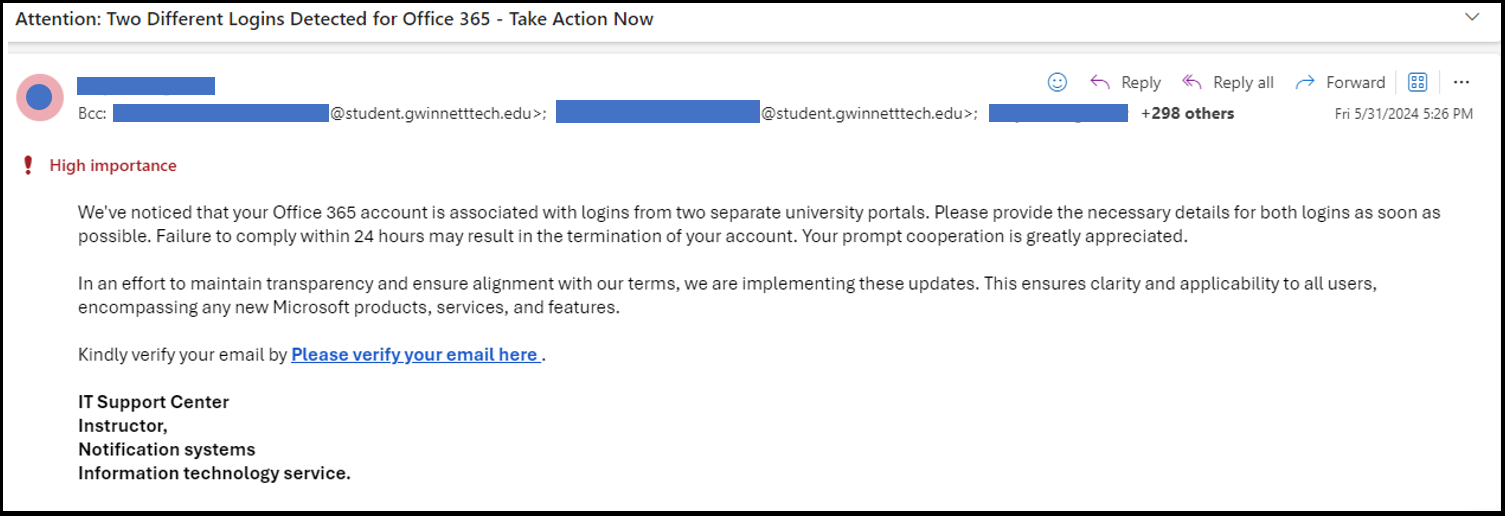Open the Apps grid icon
This screenshot has height=516, width=1505.
1417,82
